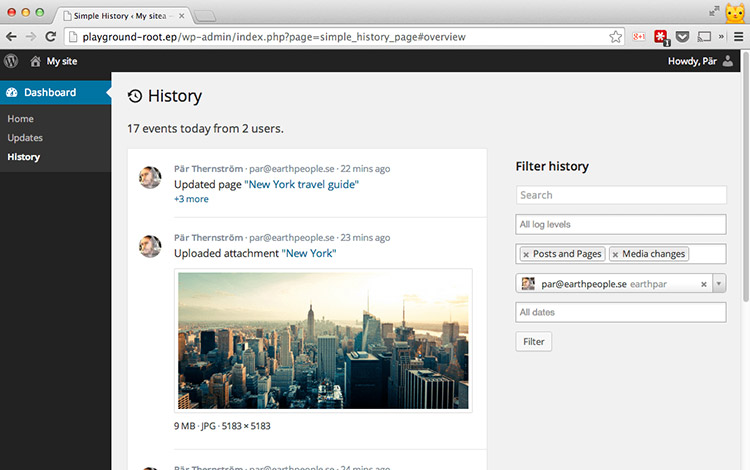Remove the Media changes filter tag
The width and height of the screenshot is (750, 470).
point(615,254)
